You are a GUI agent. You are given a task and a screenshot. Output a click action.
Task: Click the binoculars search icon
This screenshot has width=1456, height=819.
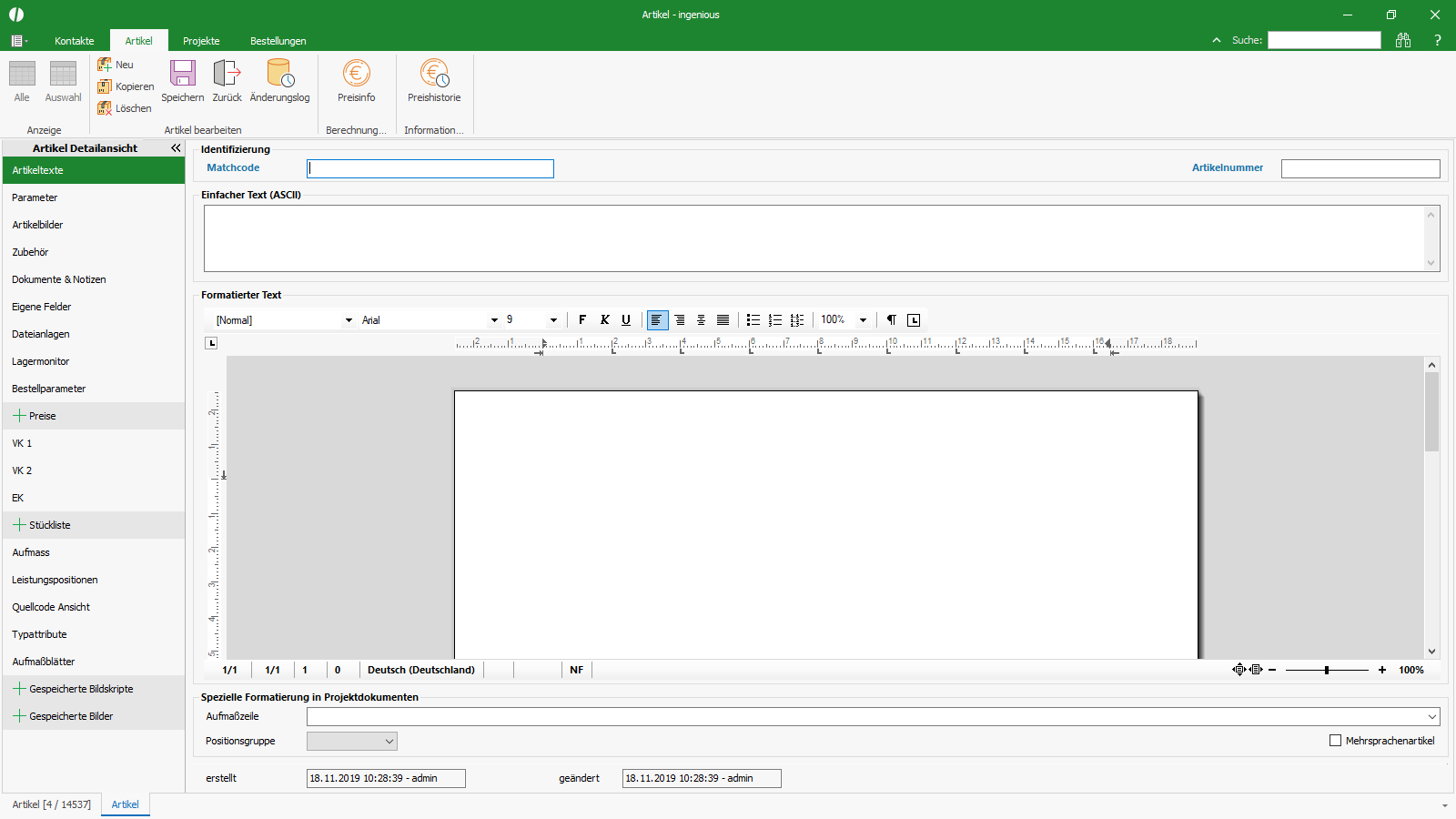pyautogui.click(x=1403, y=40)
